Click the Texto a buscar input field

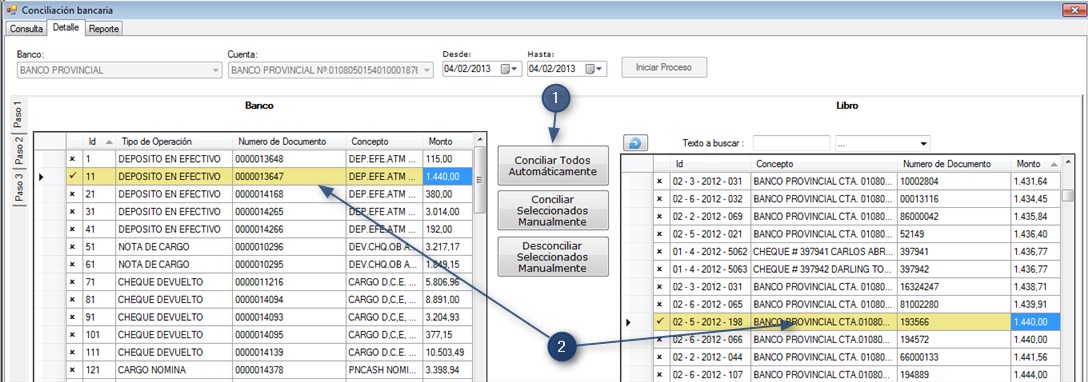tap(791, 144)
